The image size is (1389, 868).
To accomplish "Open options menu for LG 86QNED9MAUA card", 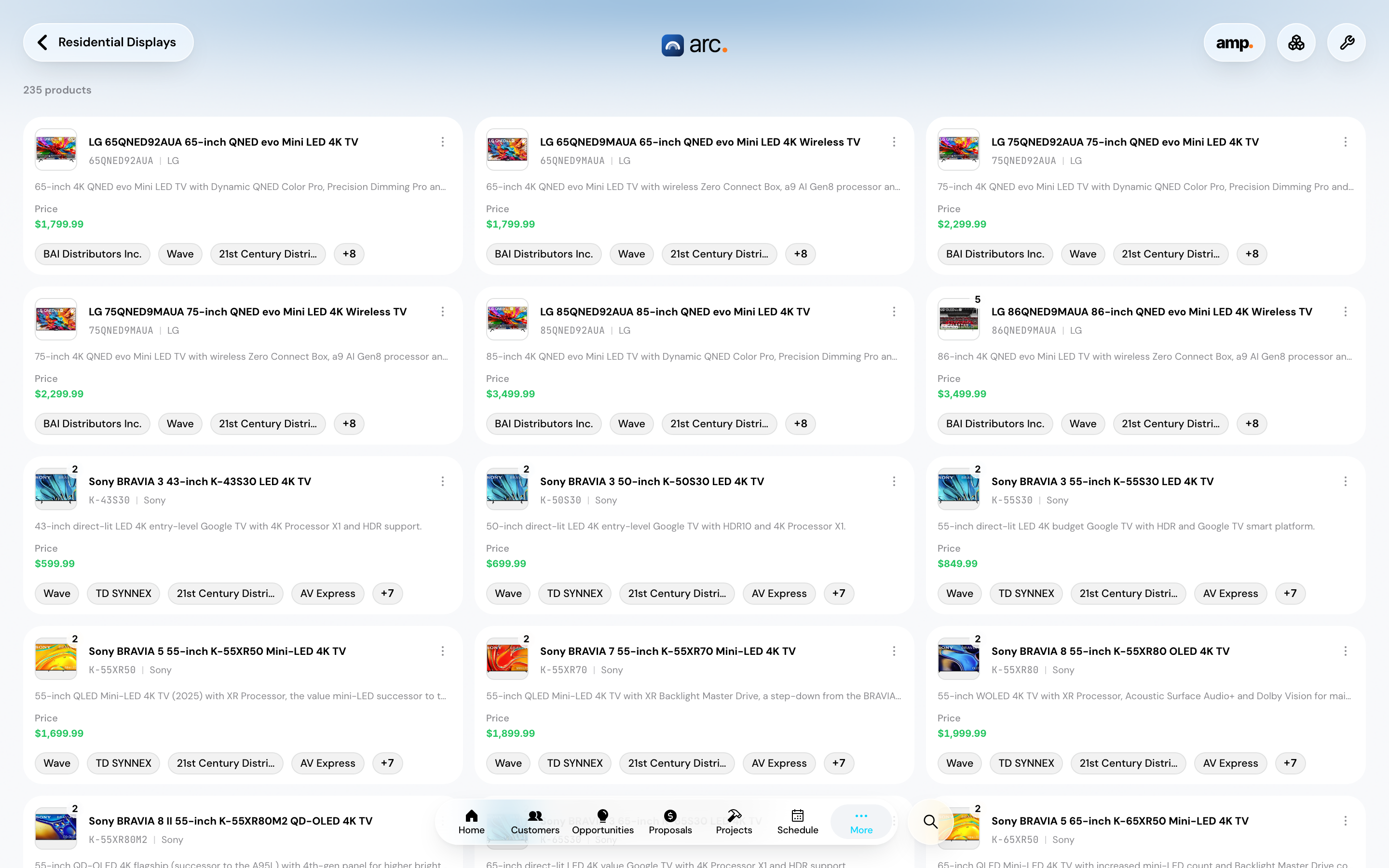I will (x=1346, y=312).
